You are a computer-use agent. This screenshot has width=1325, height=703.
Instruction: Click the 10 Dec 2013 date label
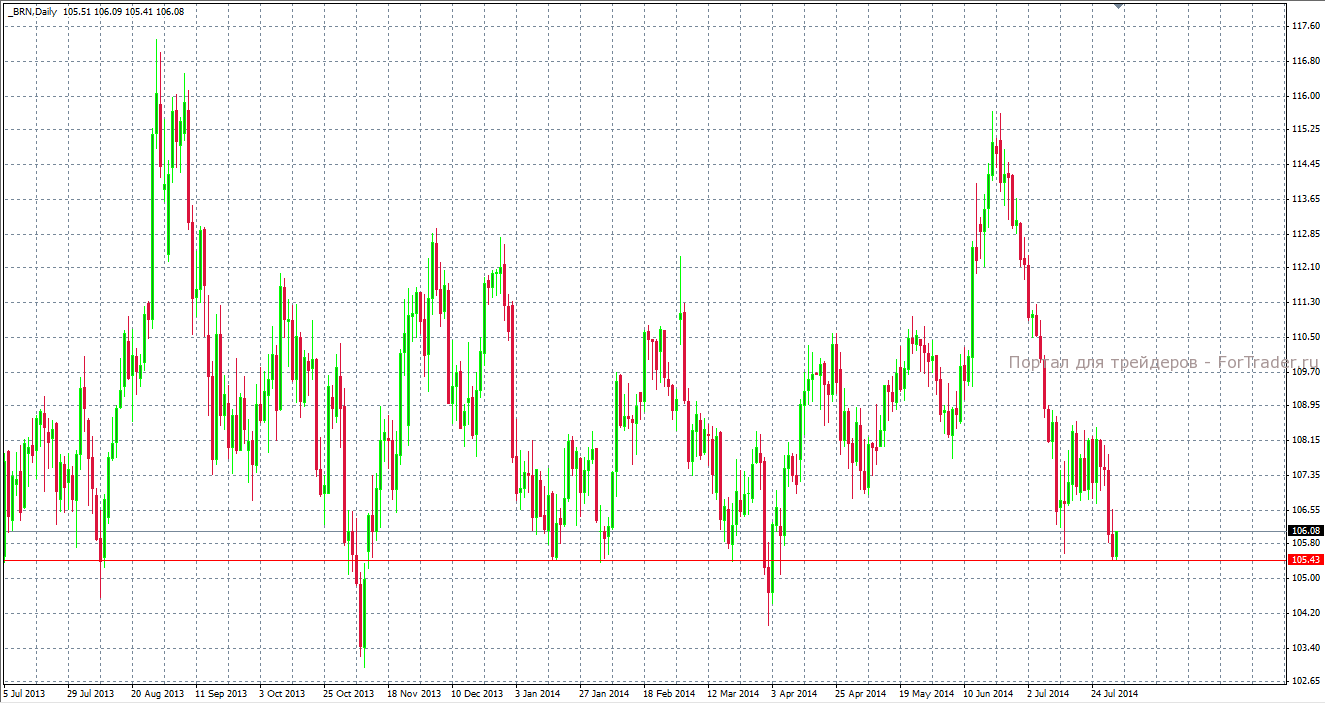477,693
